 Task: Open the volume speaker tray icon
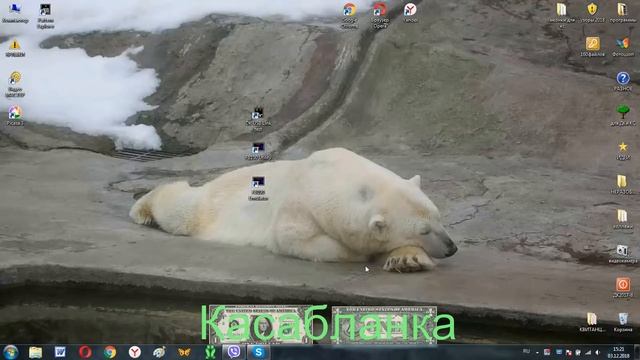[598, 352]
